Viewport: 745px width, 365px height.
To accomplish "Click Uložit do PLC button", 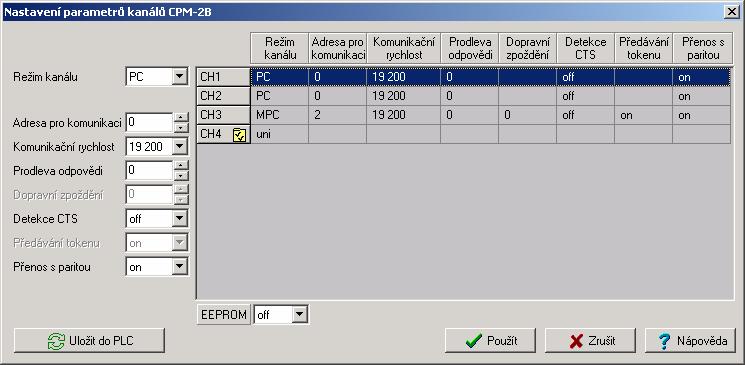I will [89, 341].
